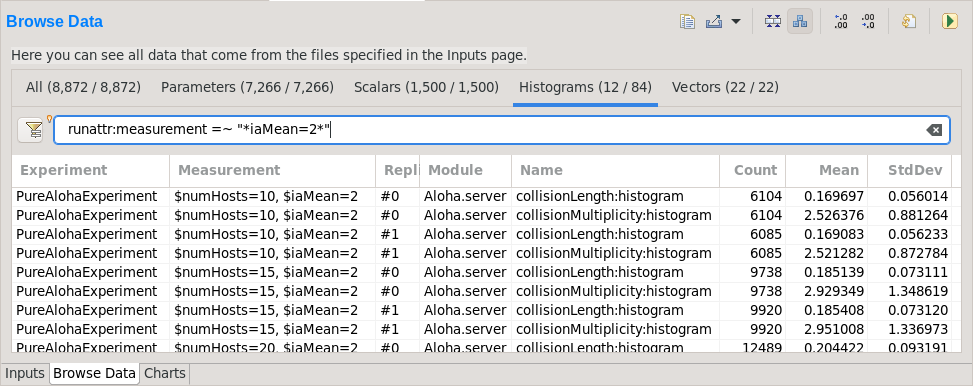Toggle the tree grouping view button
This screenshot has width=973, height=386.
point(800,22)
